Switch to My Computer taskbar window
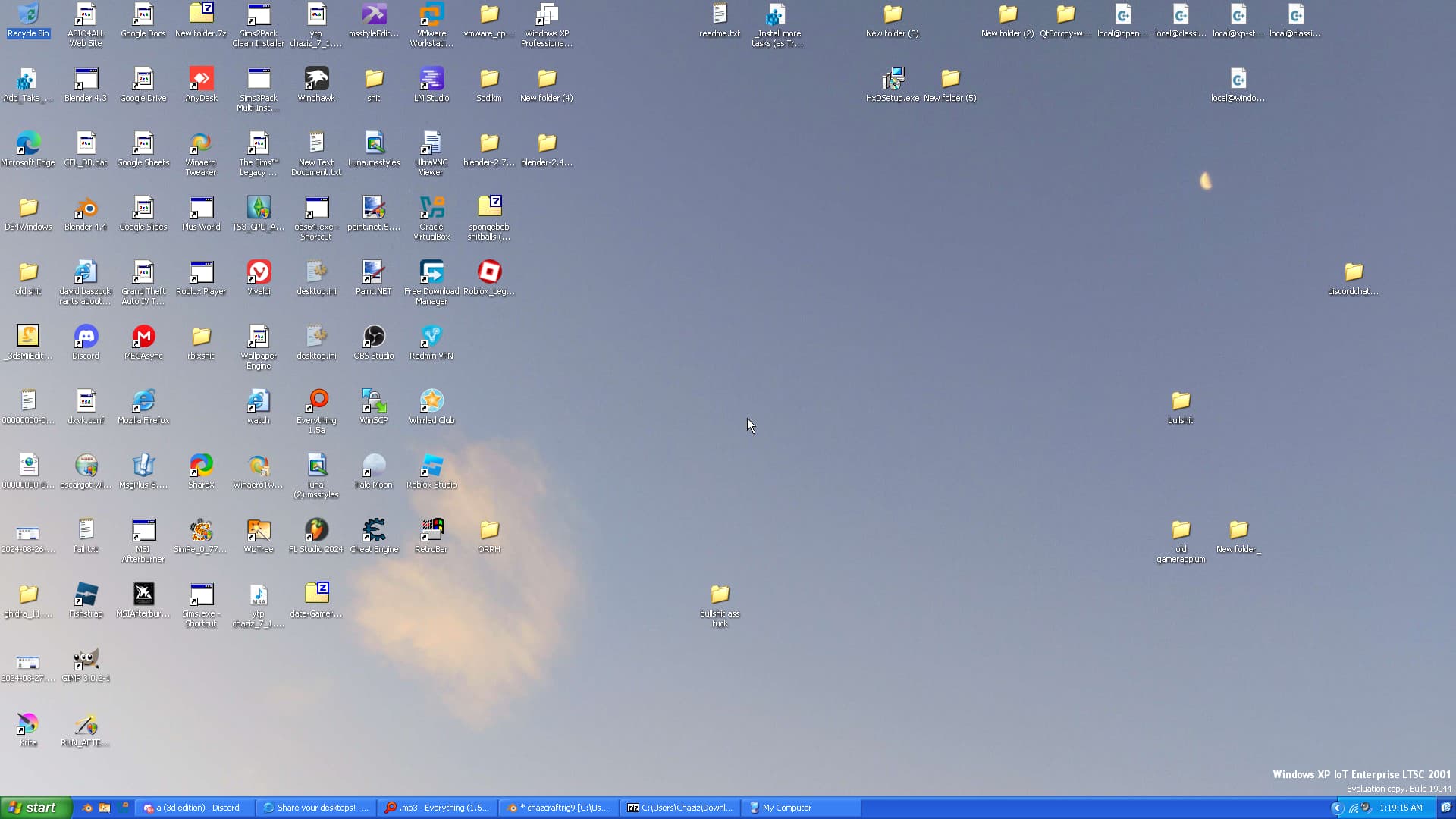The width and height of the screenshot is (1456, 819). pyautogui.click(x=800, y=808)
